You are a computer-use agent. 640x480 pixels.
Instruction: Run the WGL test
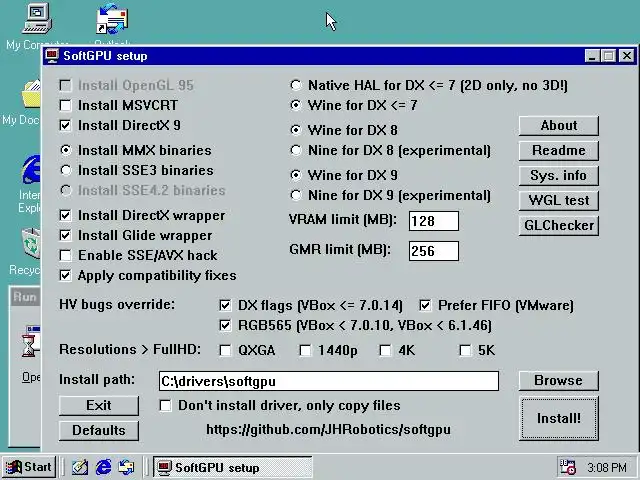[x=559, y=200]
